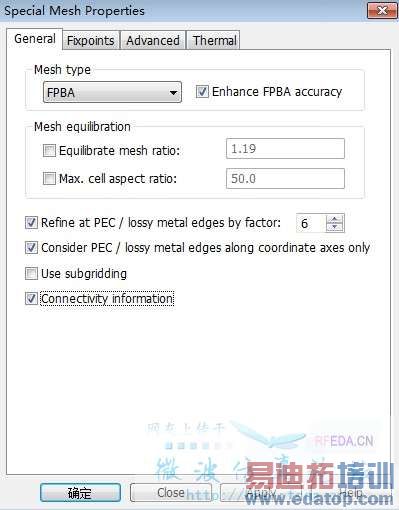Enable the Use subgridding checkbox
The image size is (399, 510).
(31, 273)
